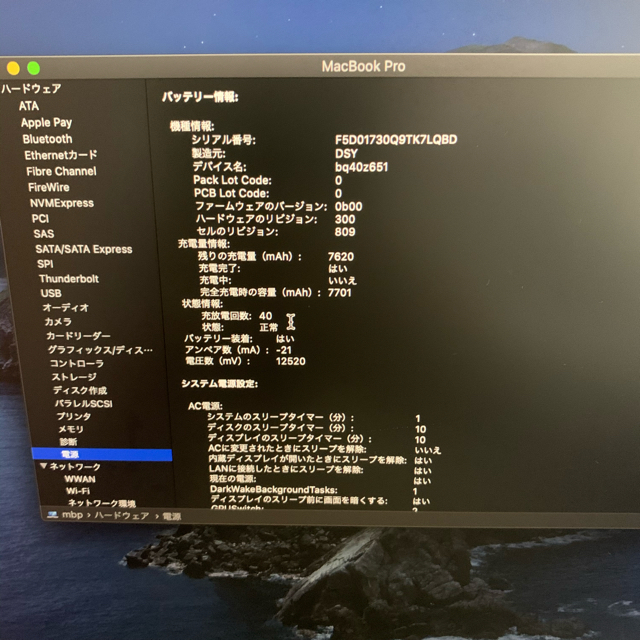
Task: Click the 状態情報 subheading
Action: click(x=202, y=304)
